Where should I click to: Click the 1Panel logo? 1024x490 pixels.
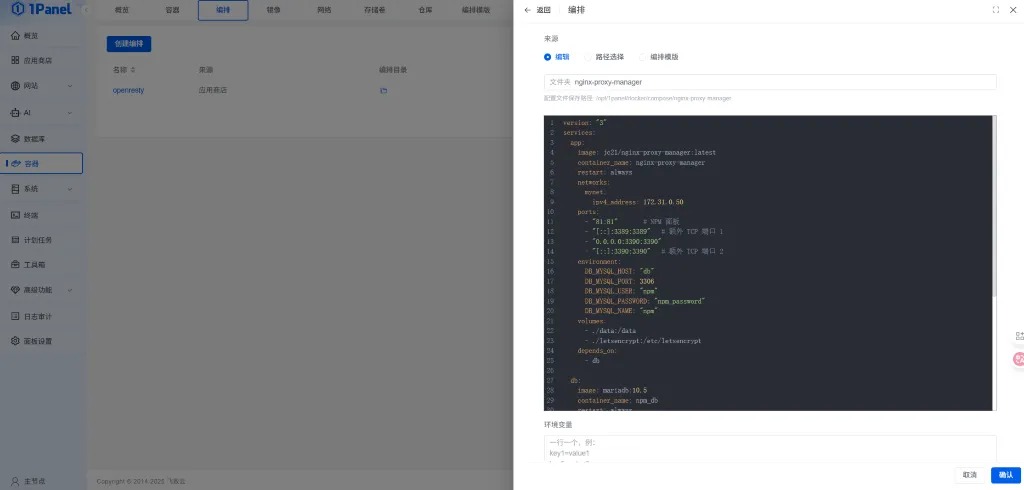click(x=41, y=9)
